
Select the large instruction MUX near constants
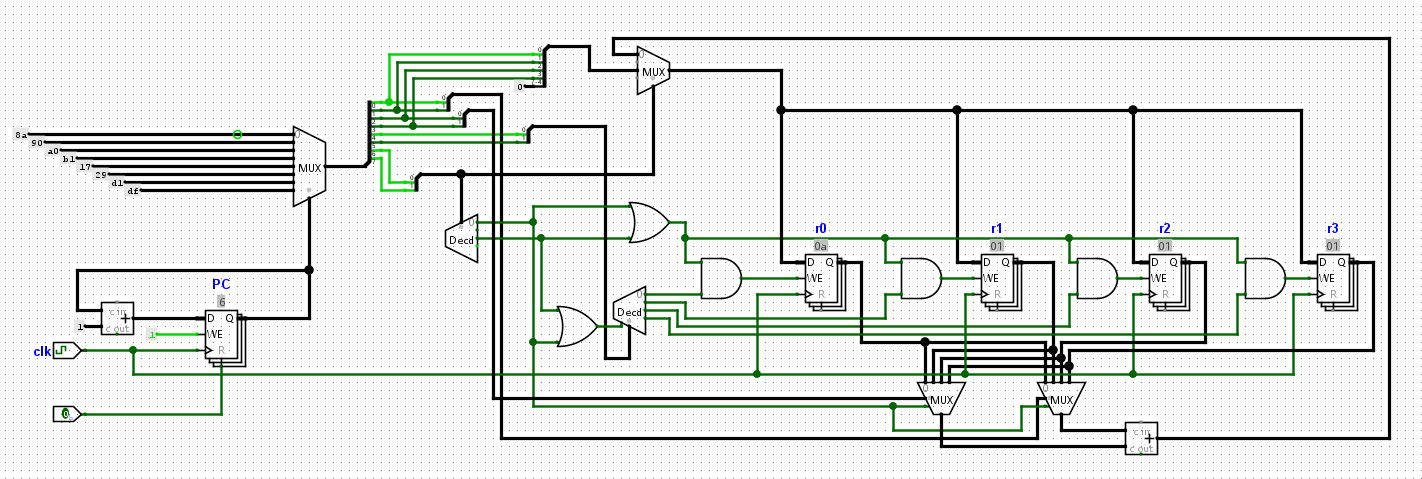coord(309,167)
